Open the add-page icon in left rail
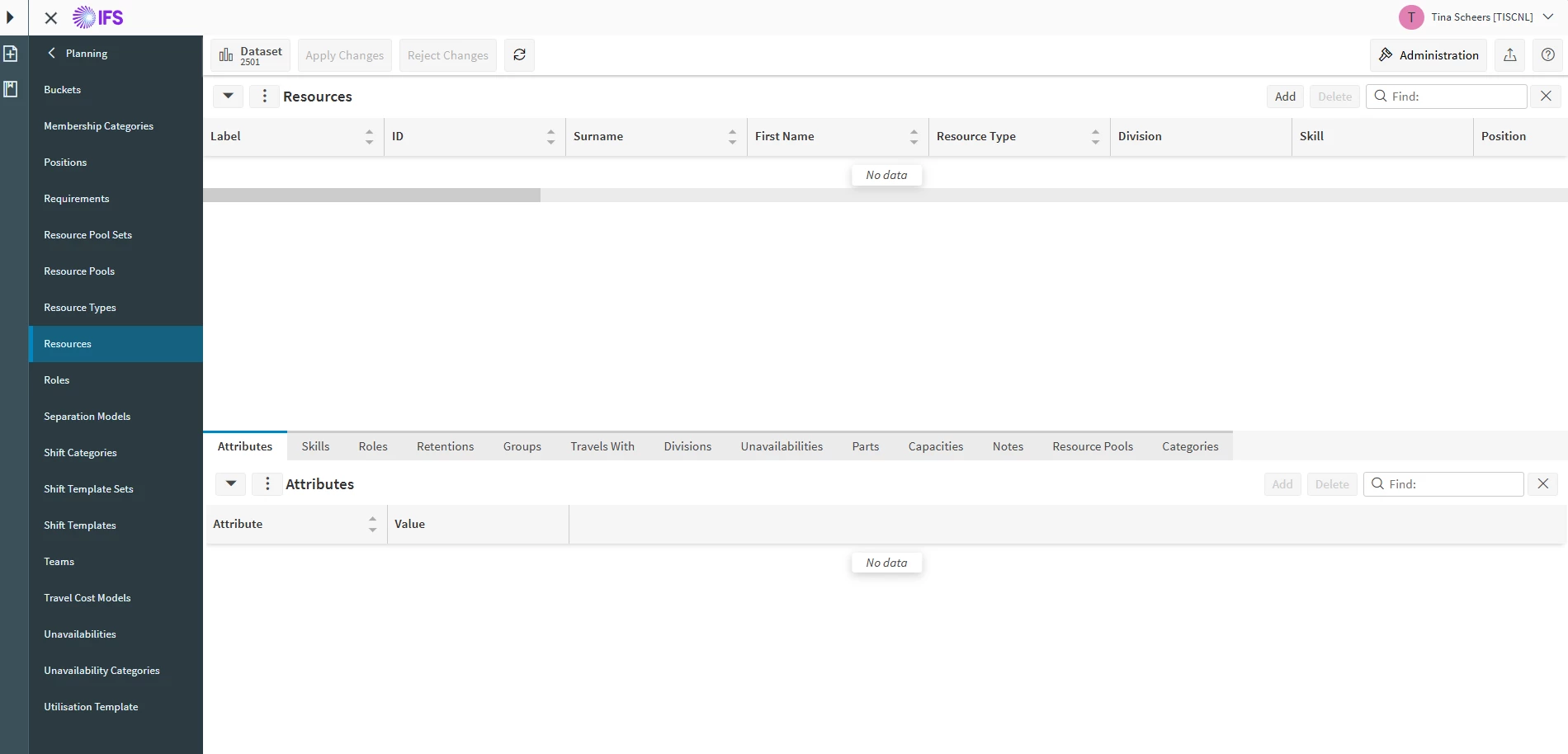 11,54
